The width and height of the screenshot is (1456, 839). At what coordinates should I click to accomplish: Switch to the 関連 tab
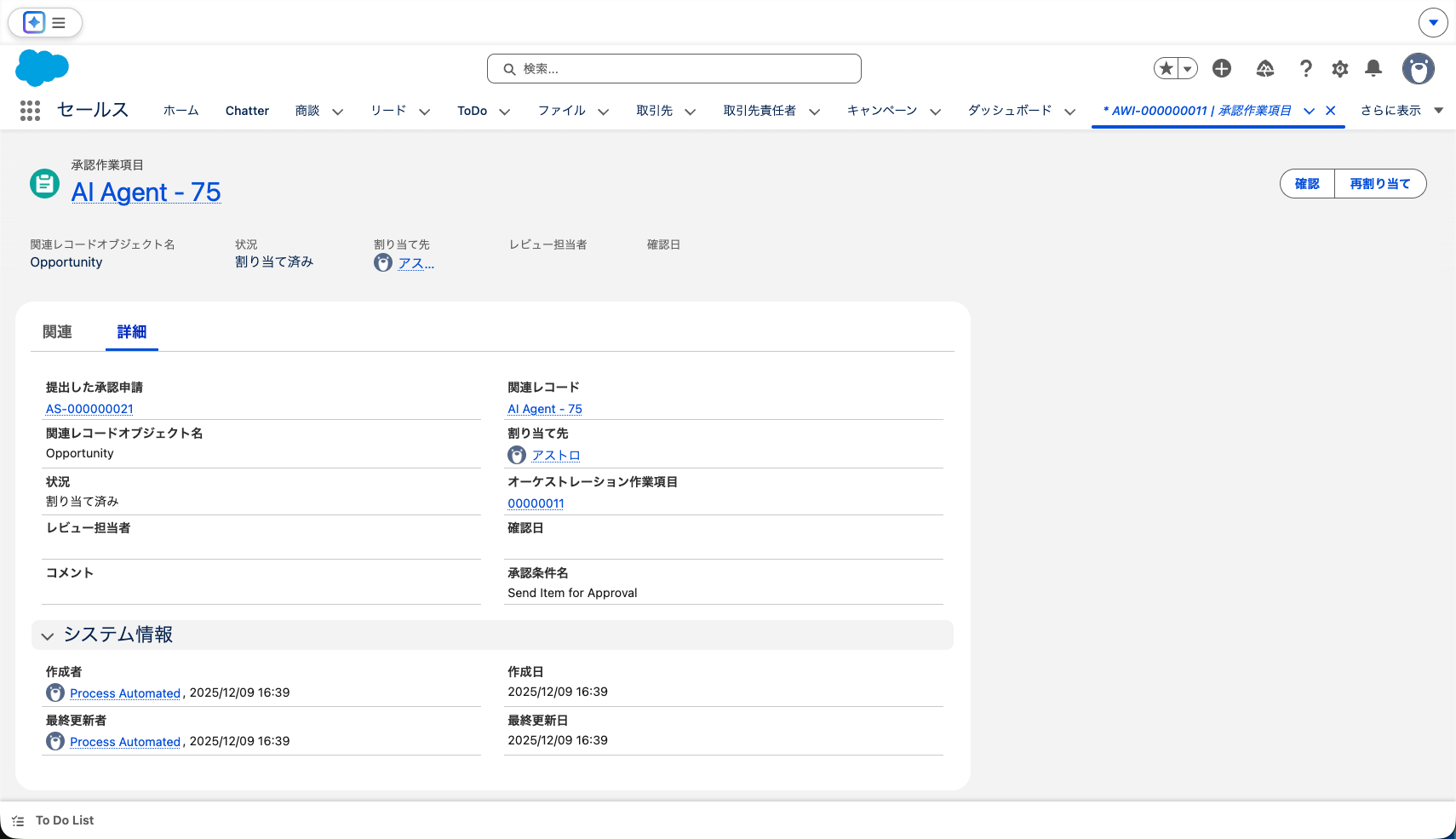tap(57, 332)
